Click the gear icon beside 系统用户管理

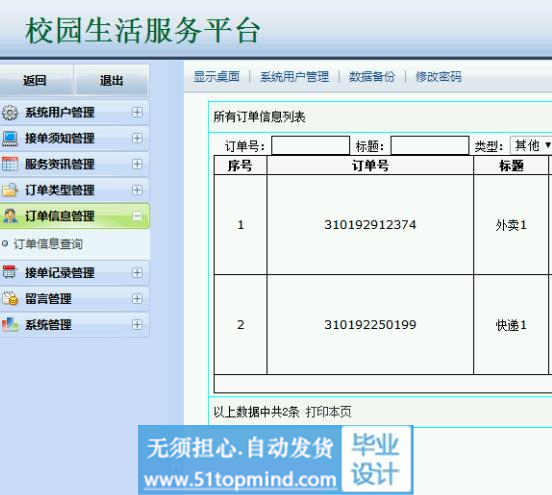(10, 113)
